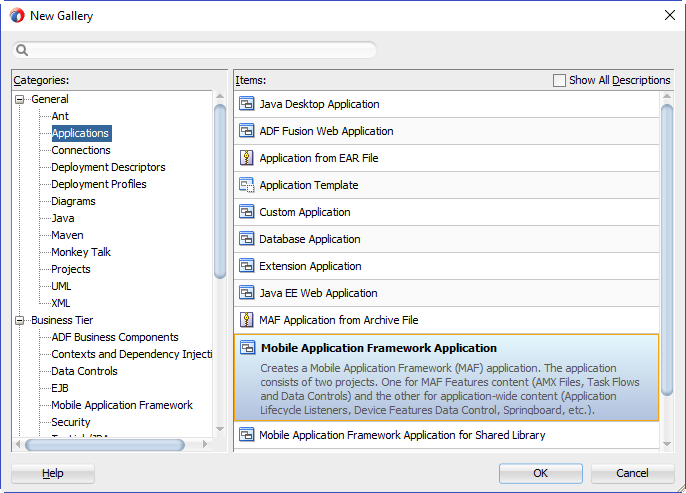
Task: Click the General tree label
Action: (50, 99)
